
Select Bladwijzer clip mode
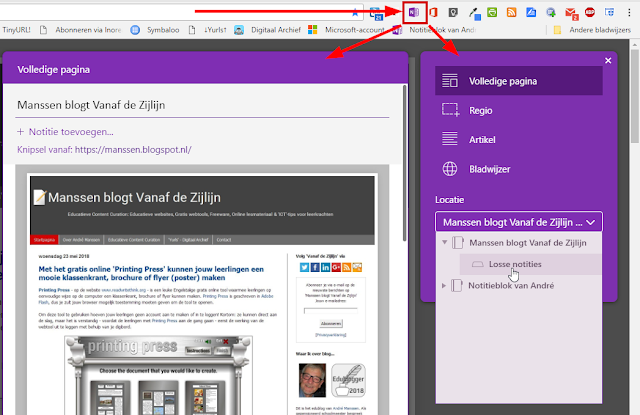coord(519,169)
